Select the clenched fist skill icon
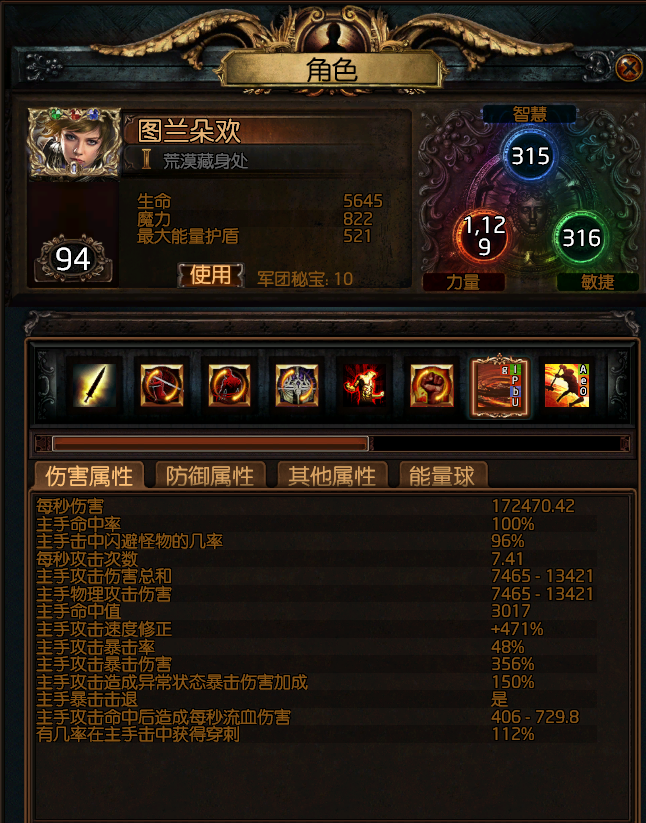This screenshot has width=646, height=823. [432, 386]
